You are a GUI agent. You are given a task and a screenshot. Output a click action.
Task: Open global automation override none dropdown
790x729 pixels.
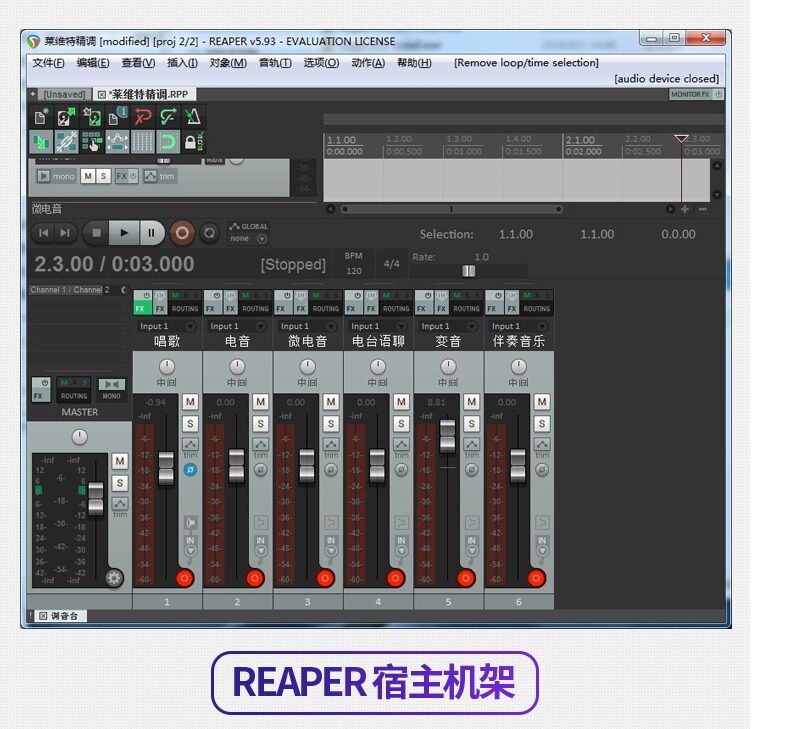click(x=248, y=238)
